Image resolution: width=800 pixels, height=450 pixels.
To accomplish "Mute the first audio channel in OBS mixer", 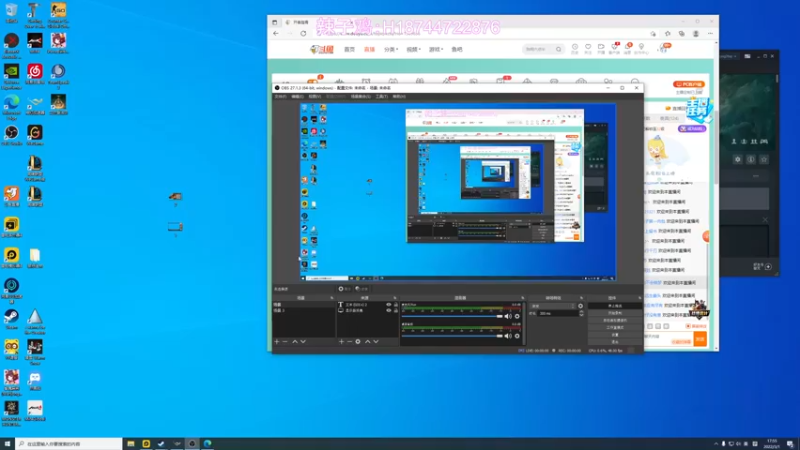I will pyautogui.click(x=508, y=316).
